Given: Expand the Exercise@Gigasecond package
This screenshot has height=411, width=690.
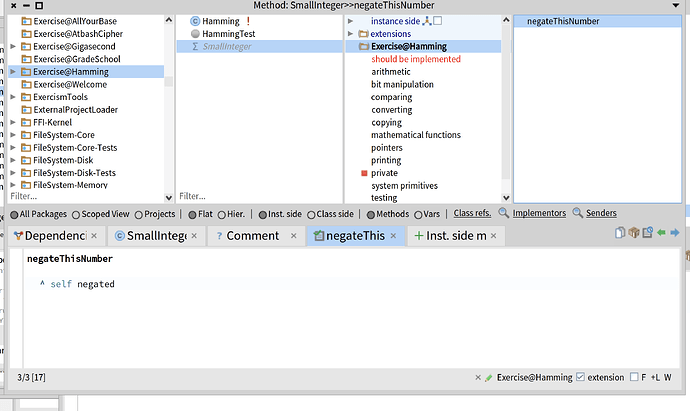Looking at the screenshot, I should 13,46.
